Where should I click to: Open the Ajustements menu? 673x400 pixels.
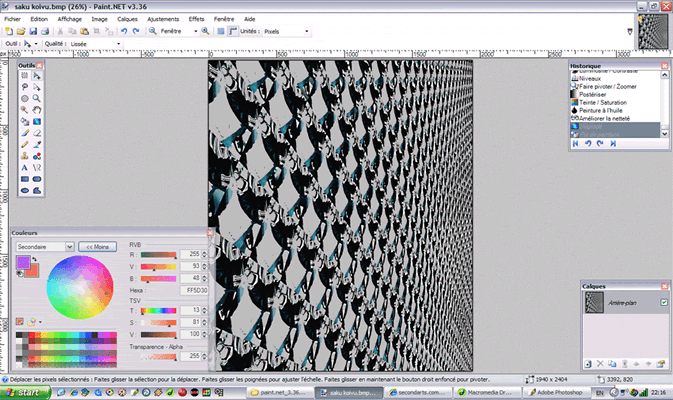click(161, 19)
